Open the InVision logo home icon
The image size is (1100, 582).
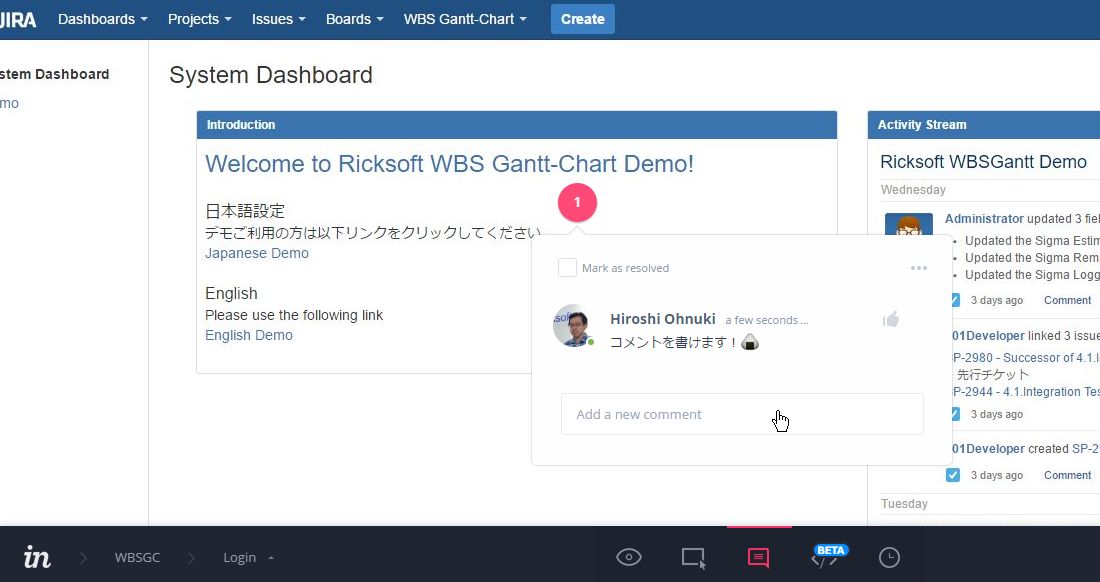tap(37, 557)
